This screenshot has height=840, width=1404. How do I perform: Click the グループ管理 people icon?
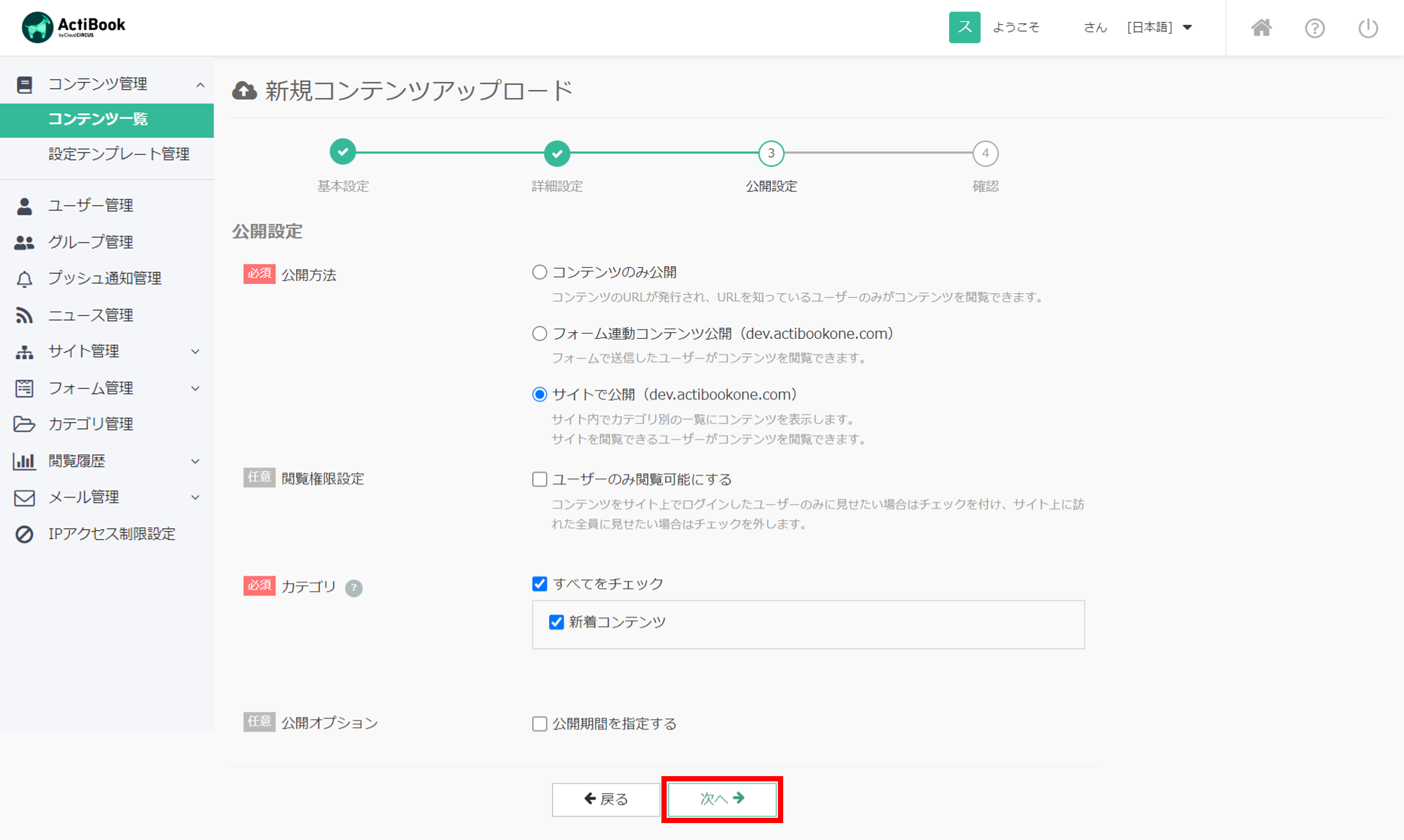(24, 242)
